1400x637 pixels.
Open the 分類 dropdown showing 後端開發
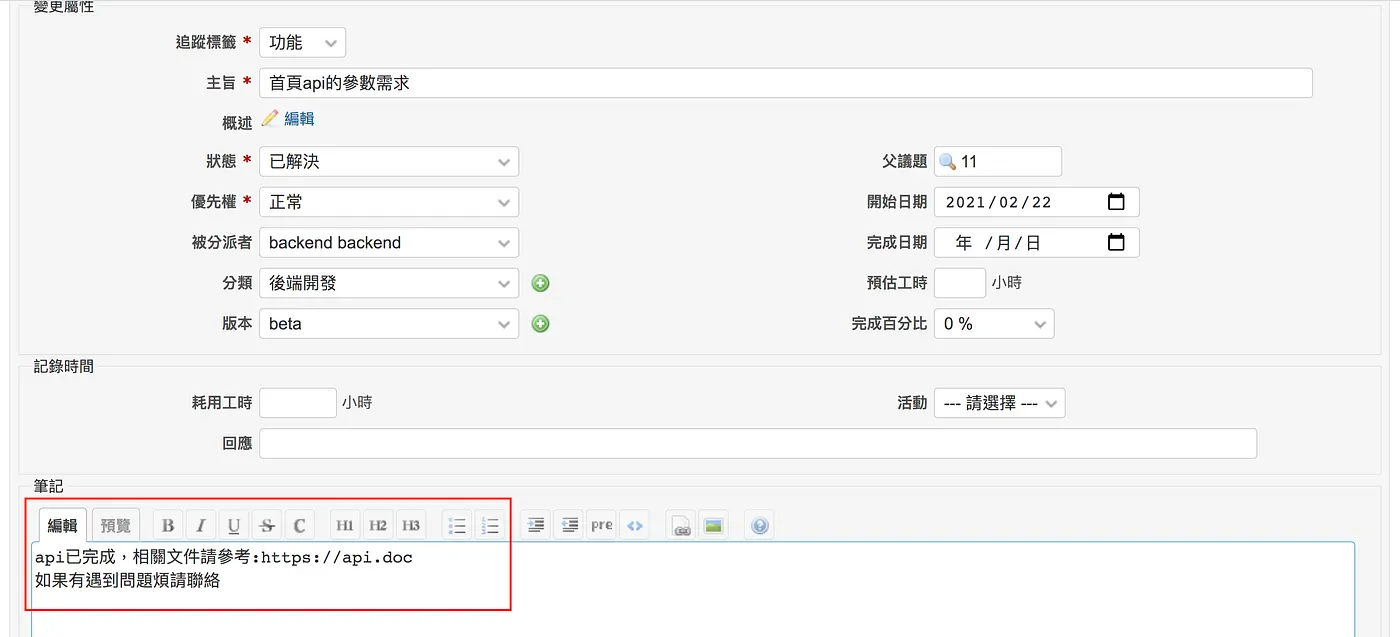pos(389,283)
